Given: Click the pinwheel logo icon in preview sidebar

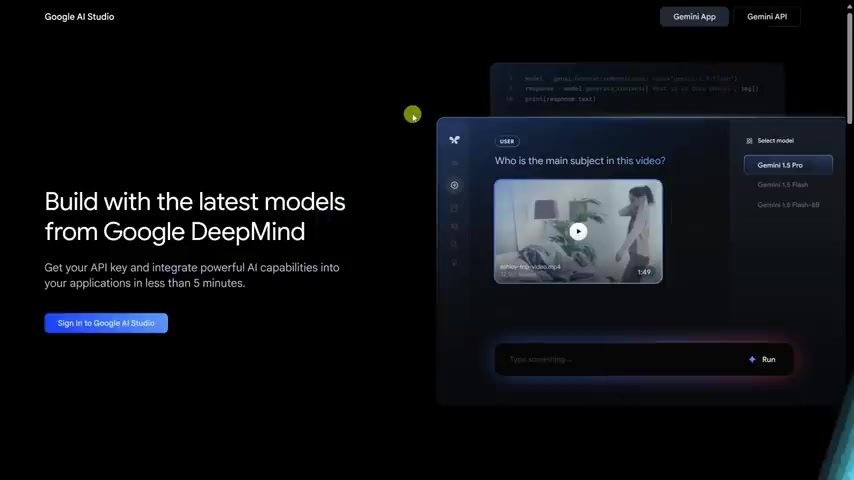Looking at the screenshot, I should click(x=454, y=140).
